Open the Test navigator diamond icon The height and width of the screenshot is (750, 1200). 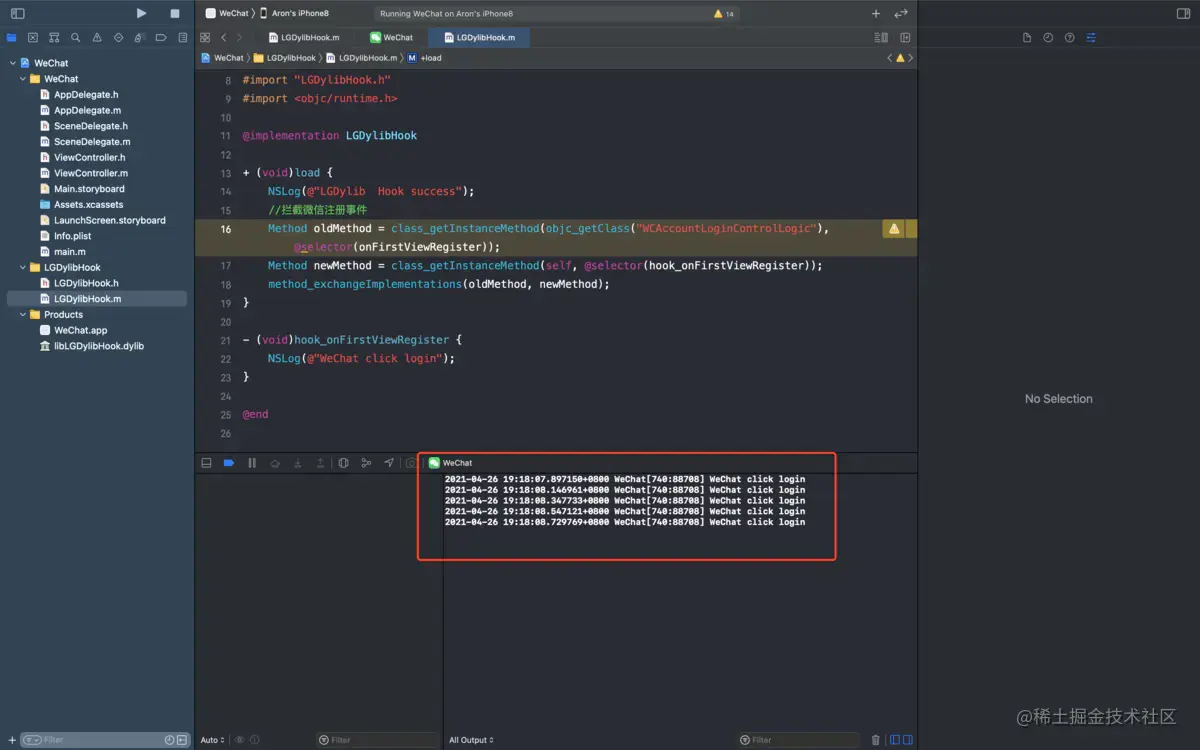coord(118,37)
